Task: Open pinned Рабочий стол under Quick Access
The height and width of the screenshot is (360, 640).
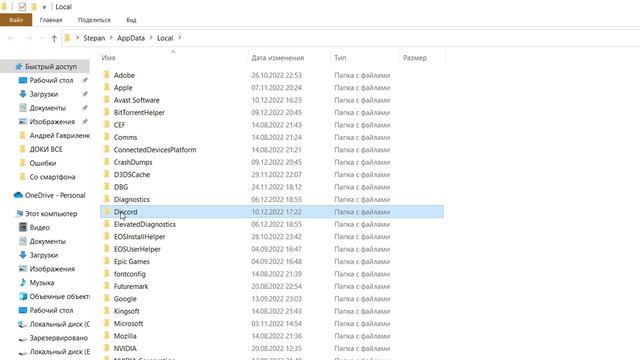Action: coord(51,80)
